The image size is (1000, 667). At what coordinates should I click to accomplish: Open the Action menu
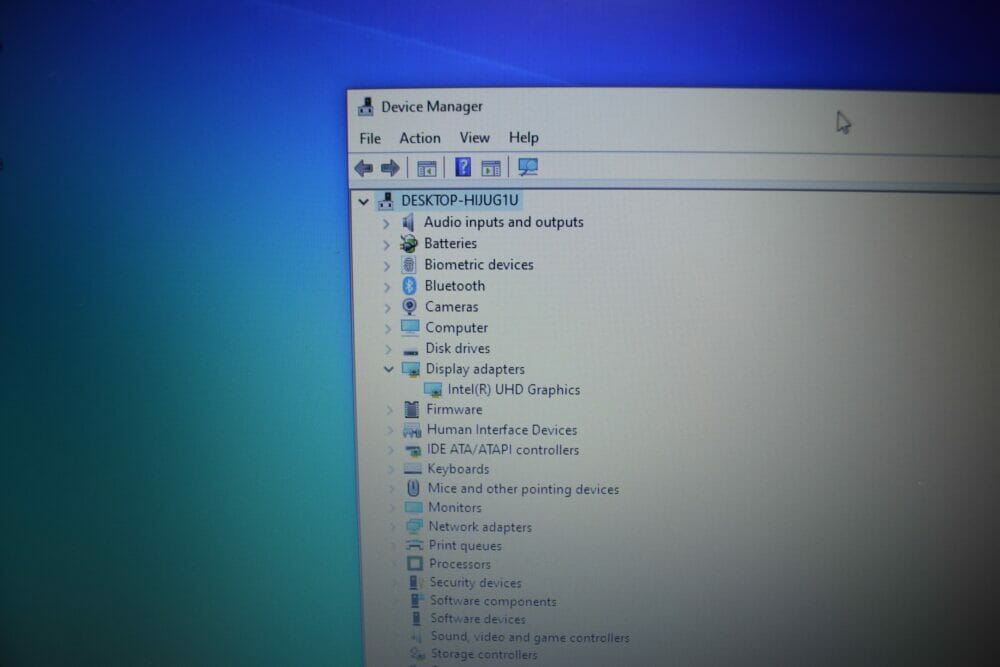tap(420, 138)
